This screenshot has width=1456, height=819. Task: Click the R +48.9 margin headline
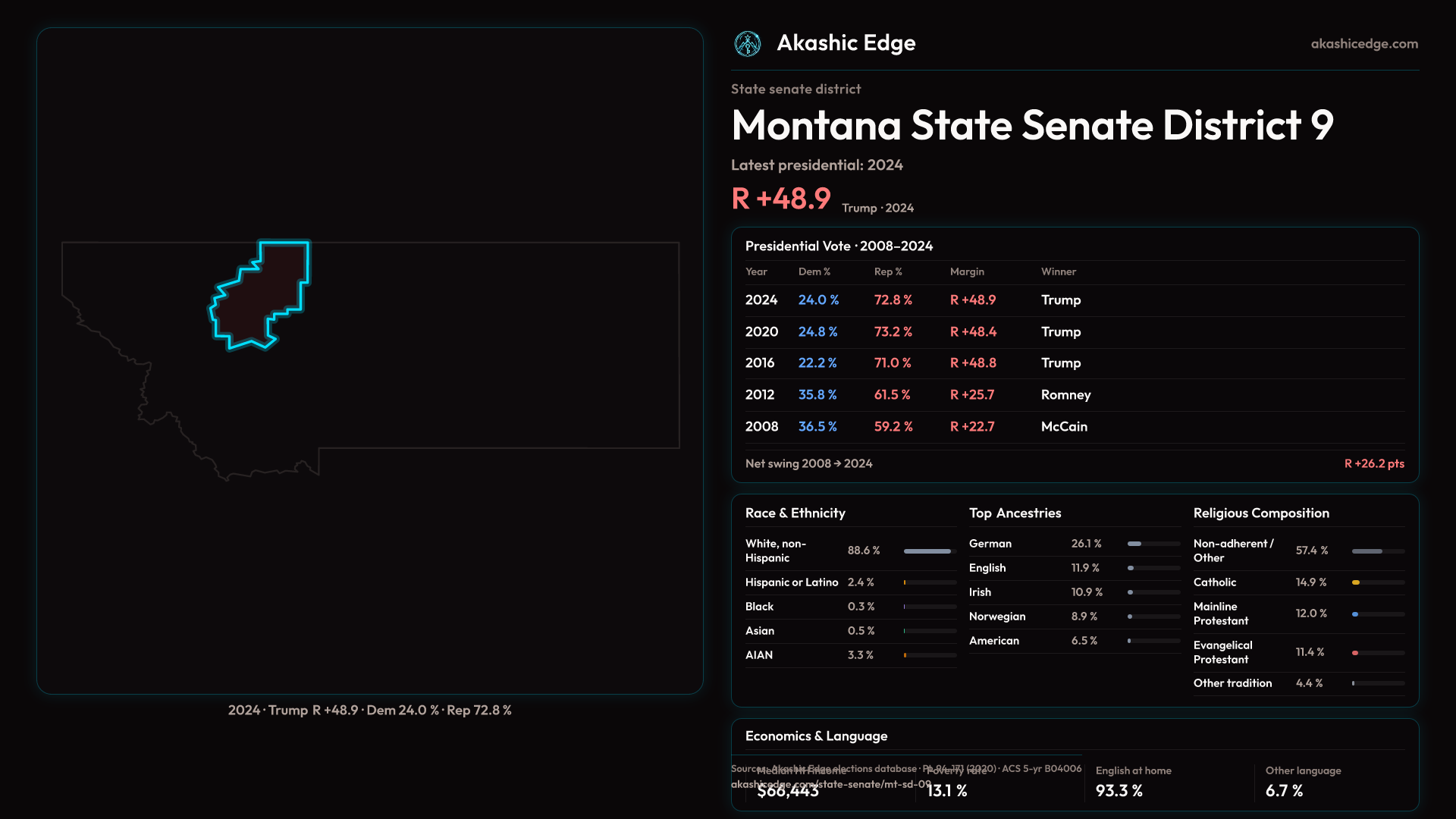(781, 199)
